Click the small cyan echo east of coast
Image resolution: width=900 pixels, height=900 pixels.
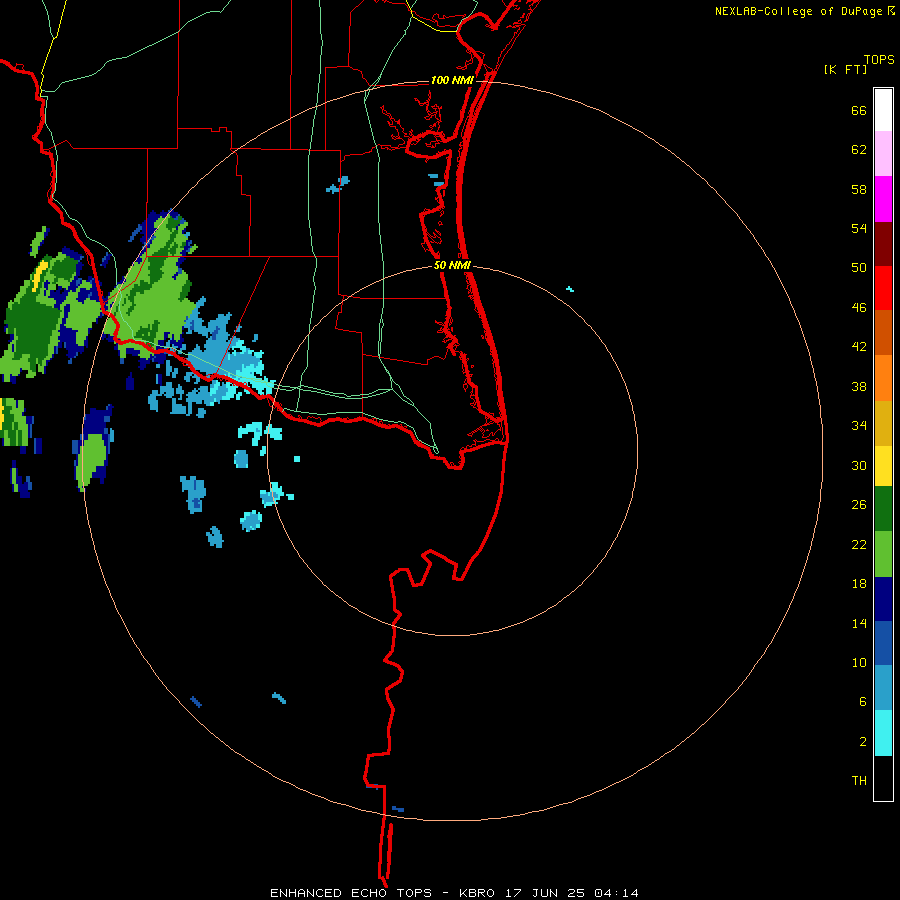click(x=570, y=289)
